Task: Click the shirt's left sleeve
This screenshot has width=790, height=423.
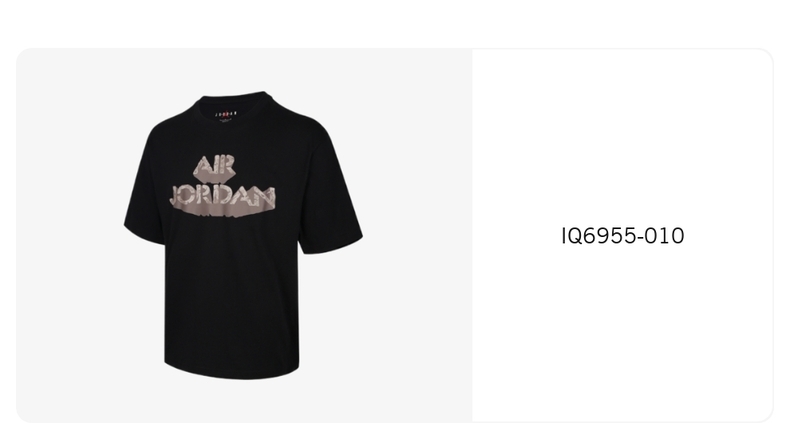Action: point(145,201)
